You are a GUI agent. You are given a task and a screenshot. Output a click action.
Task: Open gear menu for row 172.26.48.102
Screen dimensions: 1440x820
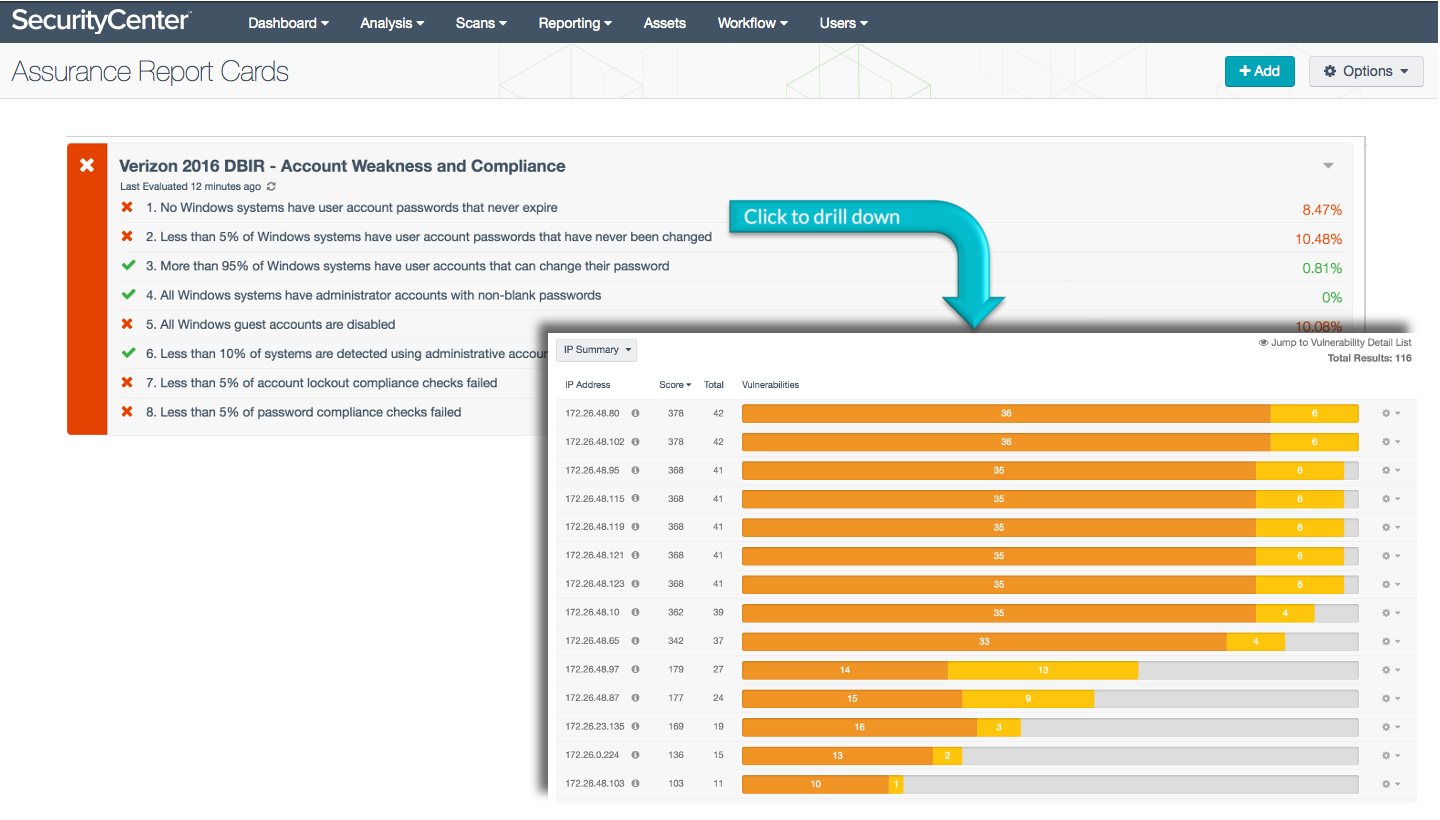point(1390,441)
